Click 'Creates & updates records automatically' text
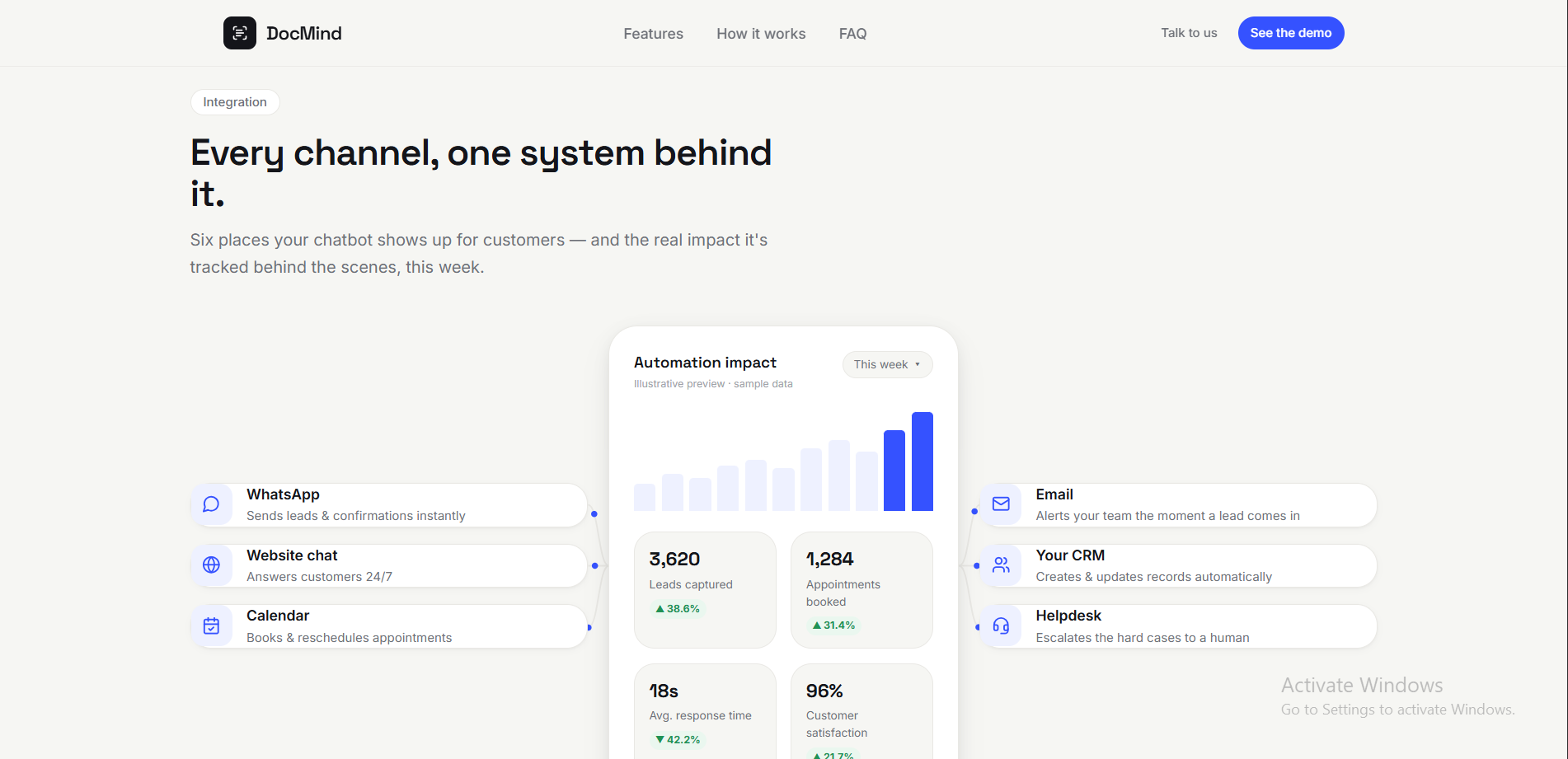Screen dimensions: 1568x759 [1154, 577]
